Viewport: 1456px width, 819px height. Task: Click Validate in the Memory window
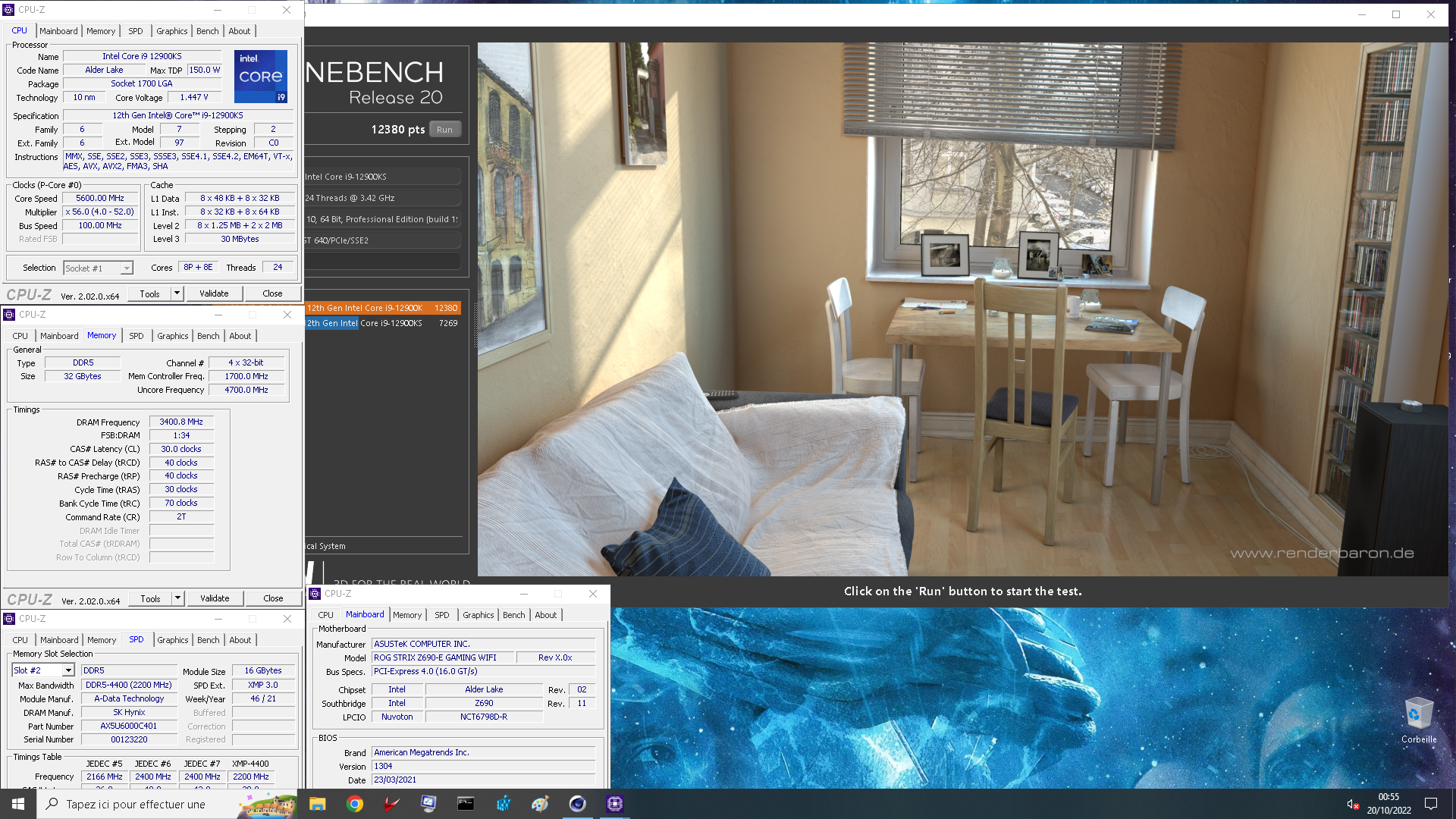215,598
